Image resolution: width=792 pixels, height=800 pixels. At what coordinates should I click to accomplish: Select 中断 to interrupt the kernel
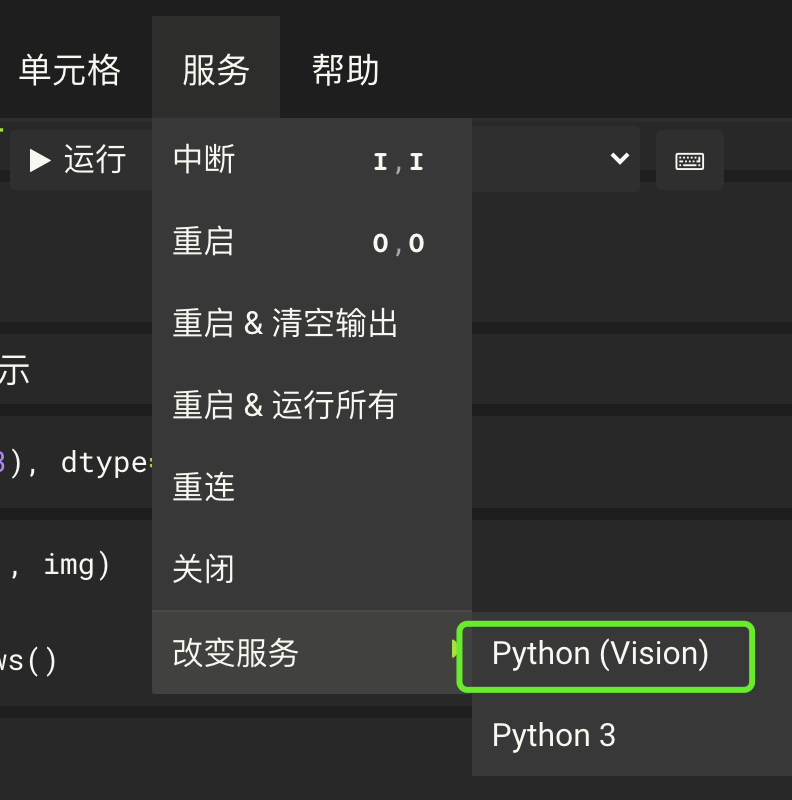(x=204, y=160)
